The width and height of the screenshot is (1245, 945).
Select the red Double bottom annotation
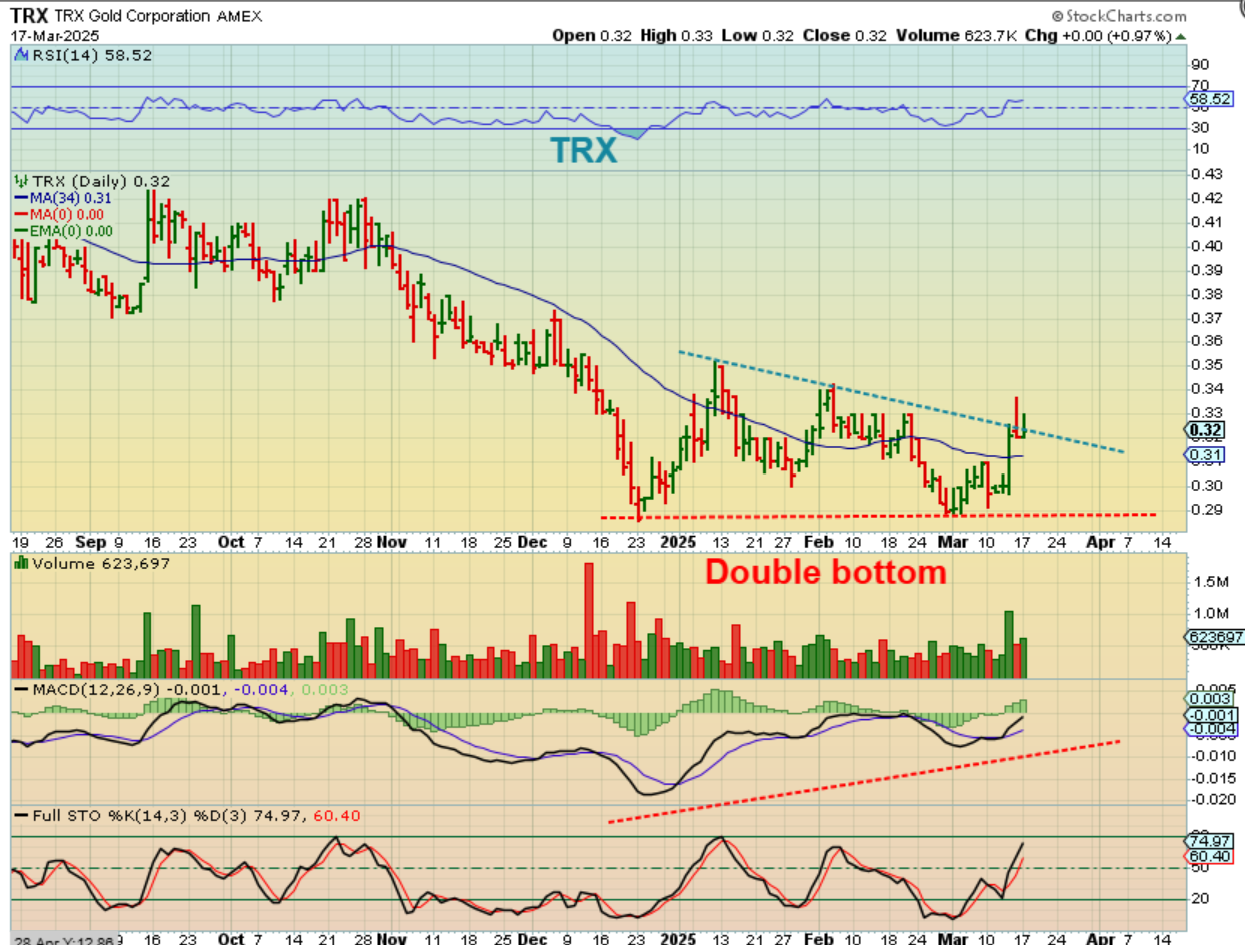click(825, 572)
